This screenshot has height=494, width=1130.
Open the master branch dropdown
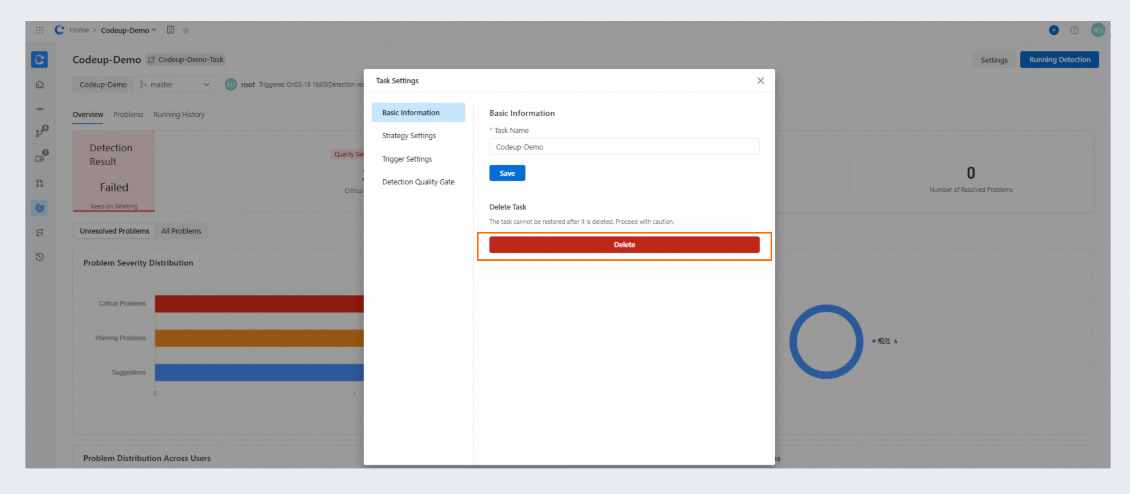point(175,84)
